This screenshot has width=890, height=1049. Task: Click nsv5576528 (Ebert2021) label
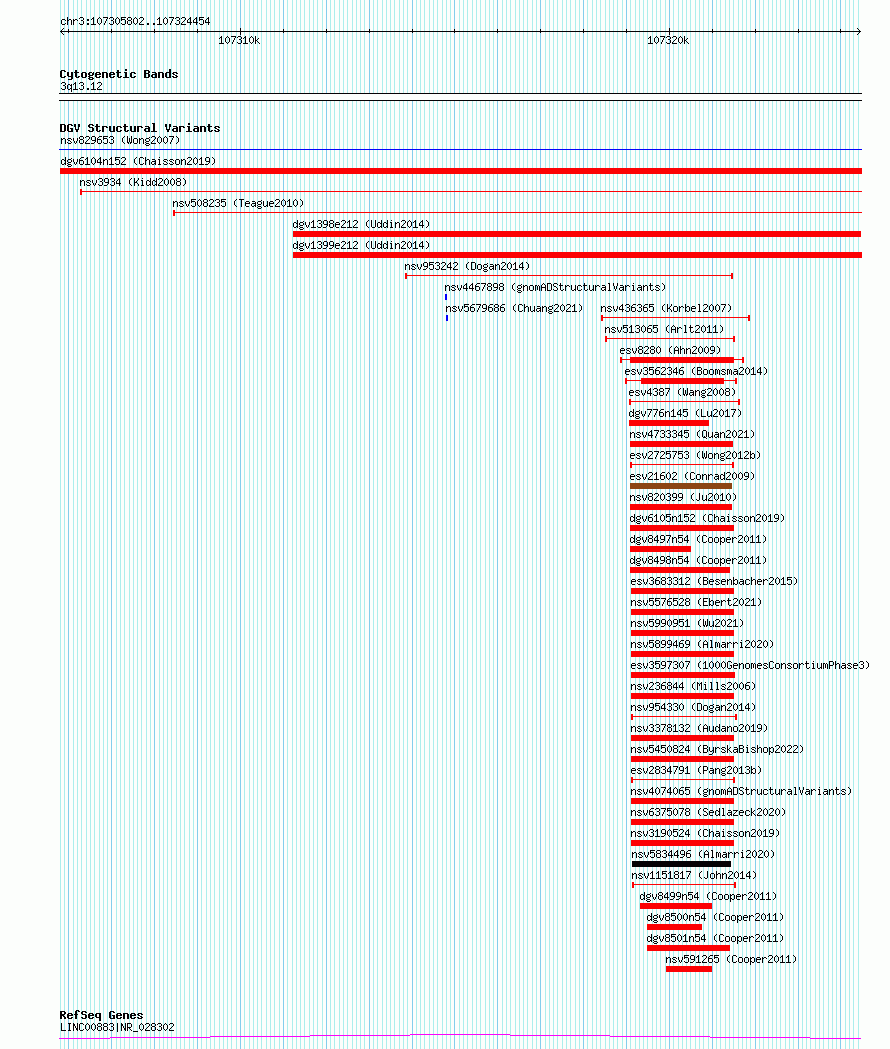click(x=696, y=602)
